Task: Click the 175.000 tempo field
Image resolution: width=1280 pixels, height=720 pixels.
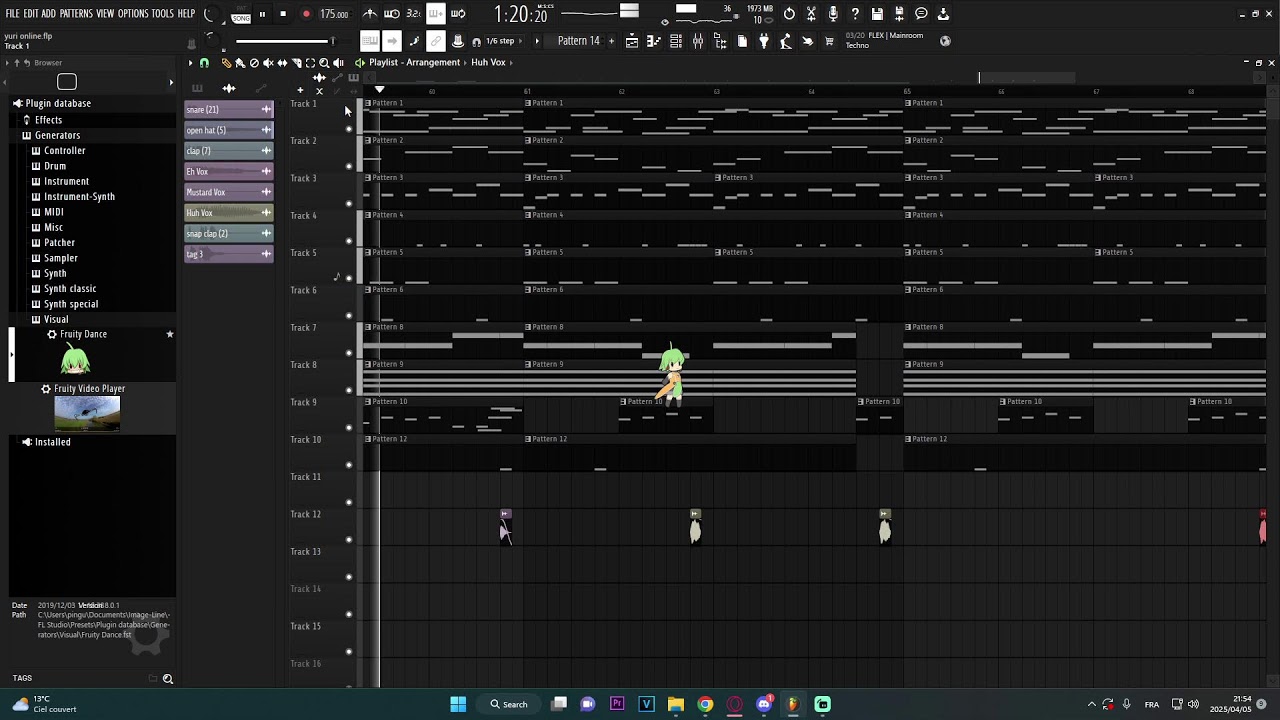Action: tap(334, 14)
